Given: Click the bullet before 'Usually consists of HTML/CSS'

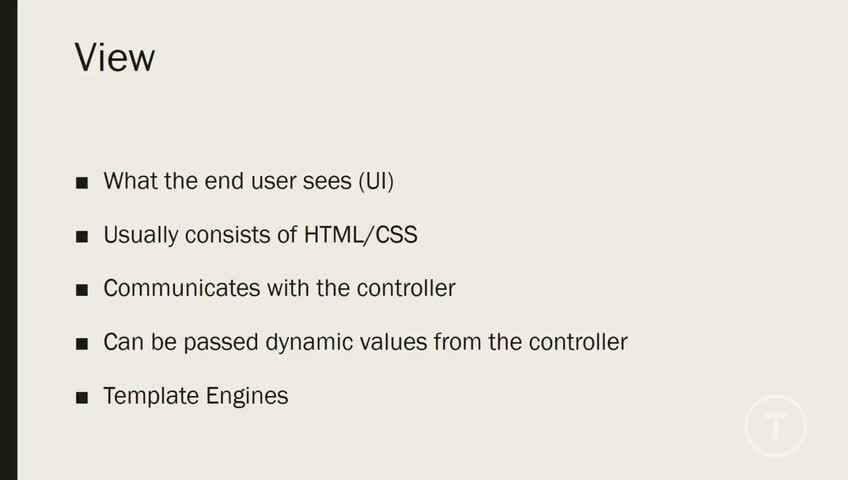Looking at the screenshot, I should coord(82,237).
